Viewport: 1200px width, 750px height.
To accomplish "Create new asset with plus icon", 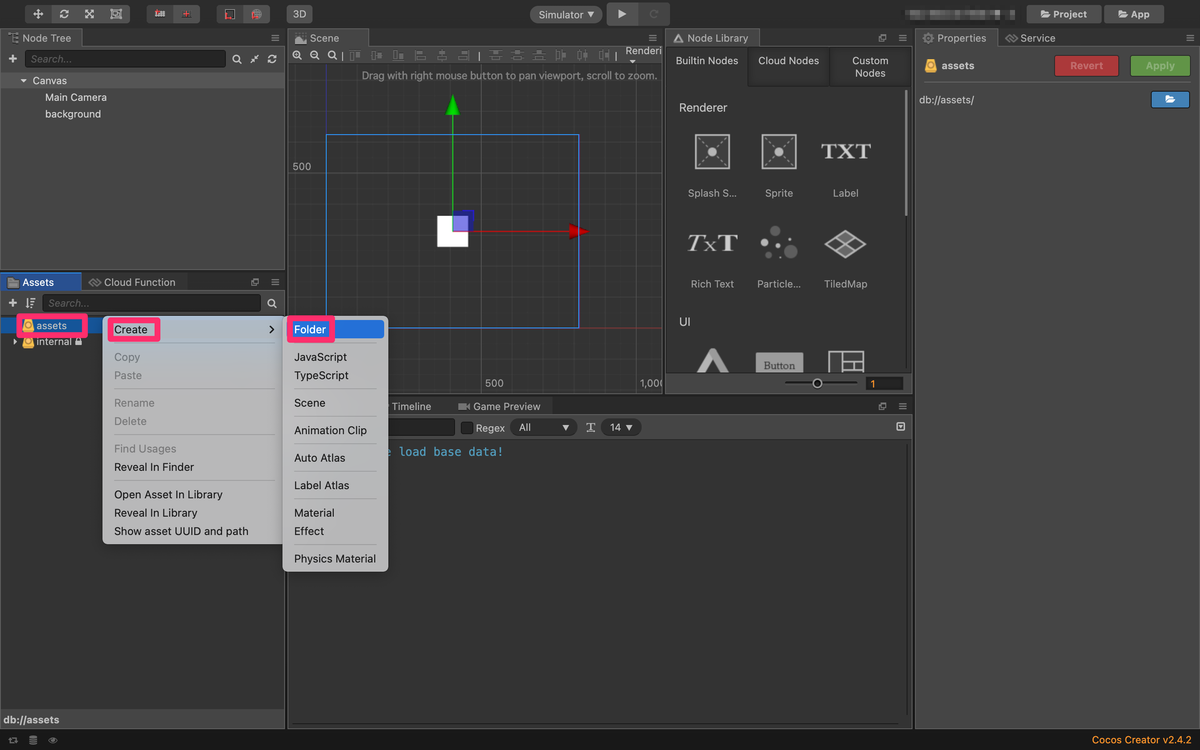I will coord(13,303).
